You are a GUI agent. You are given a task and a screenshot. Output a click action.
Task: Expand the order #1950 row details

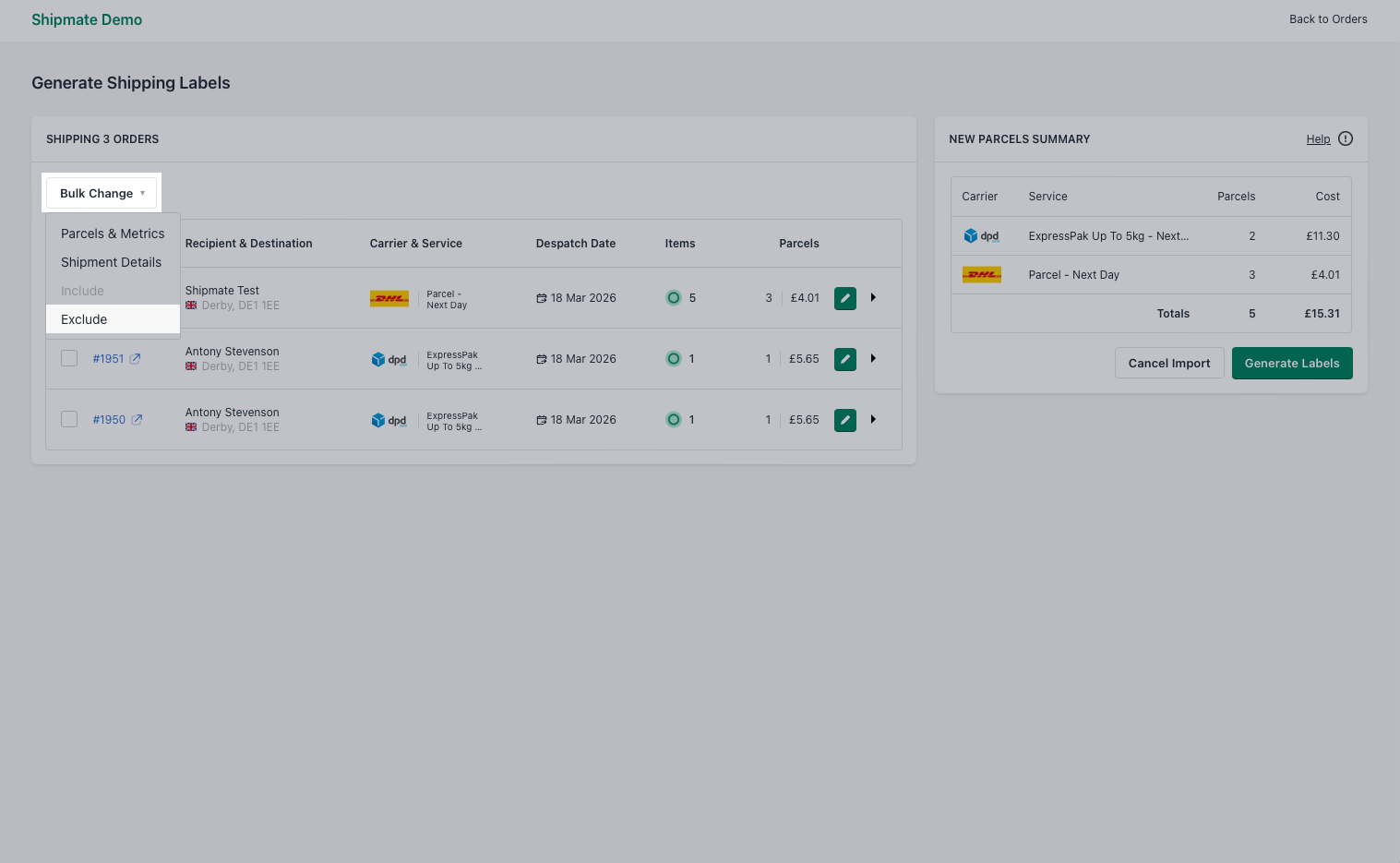(x=873, y=419)
